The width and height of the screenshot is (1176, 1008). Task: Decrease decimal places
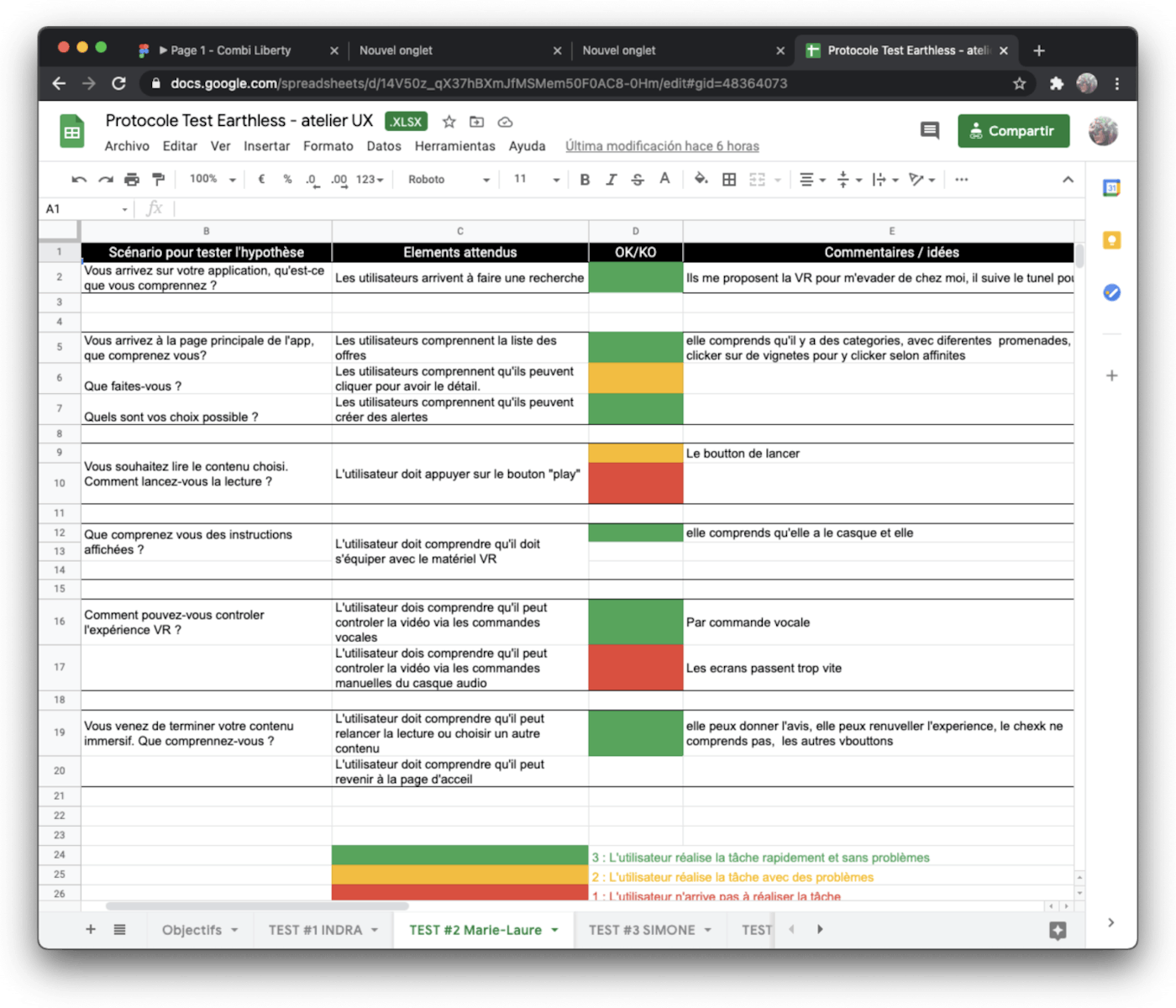(312, 180)
